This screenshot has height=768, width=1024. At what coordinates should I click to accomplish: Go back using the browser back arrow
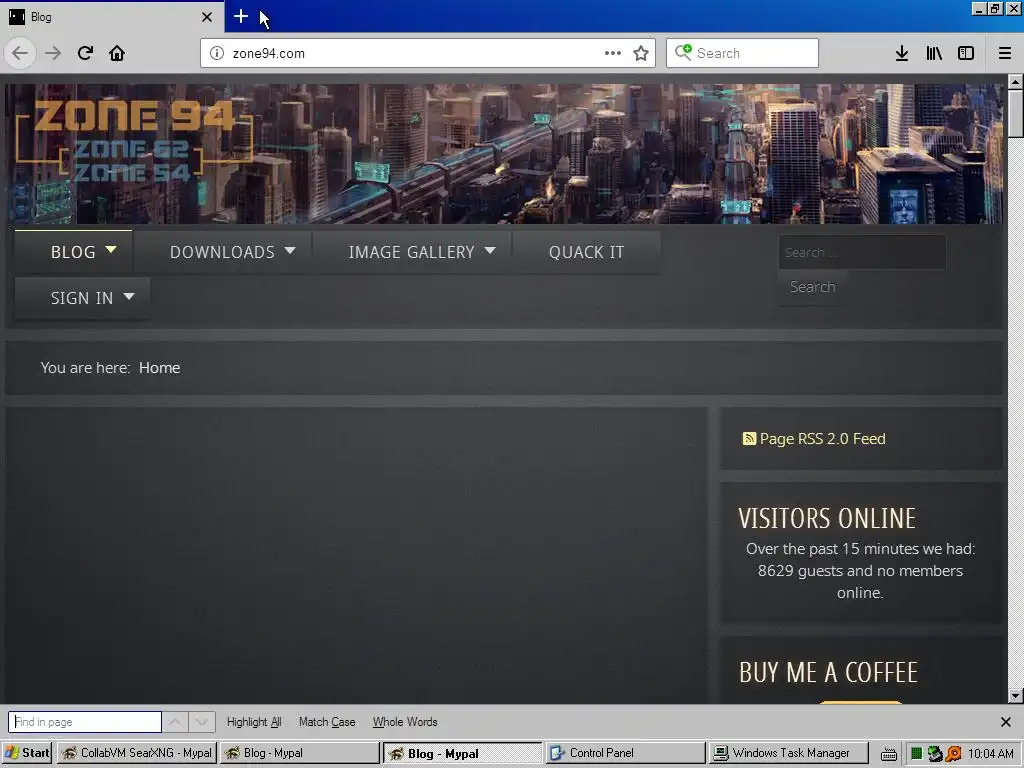tap(20, 53)
